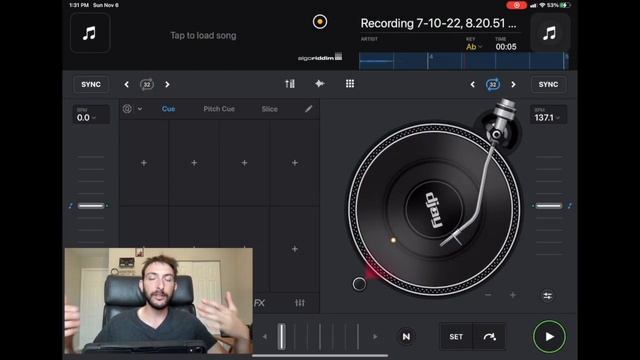Expand left deck BPM 0.0 dropdown
Screen dimensions: 640x360
(91, 115)
